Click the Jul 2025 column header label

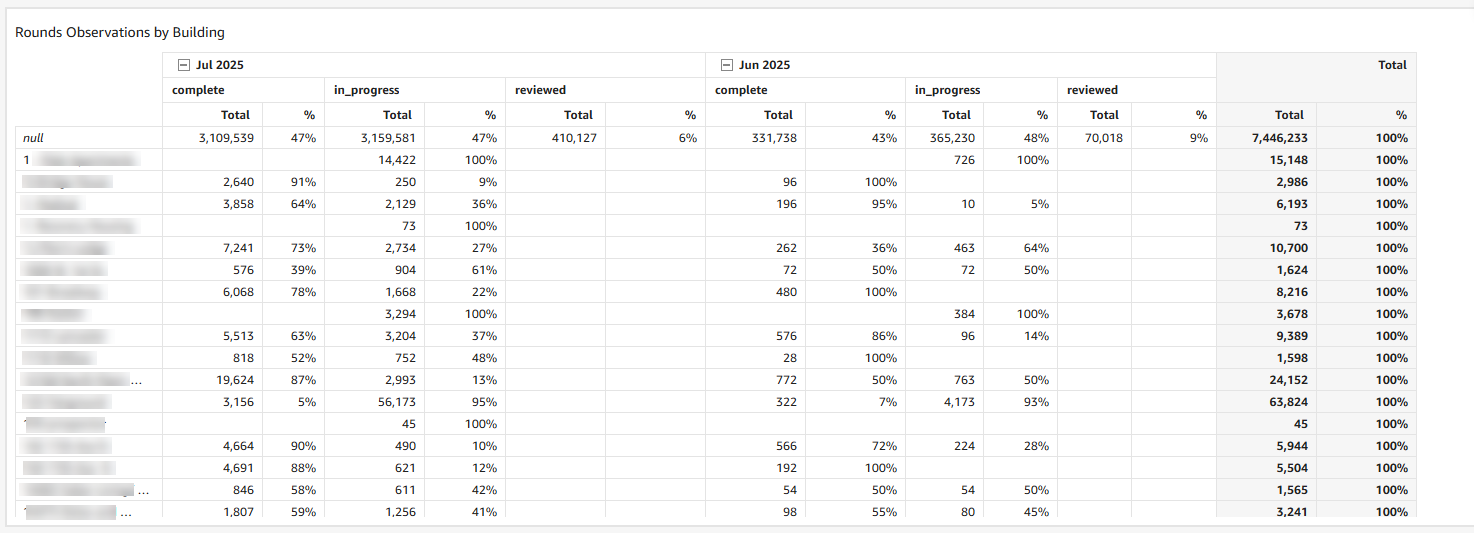(220, 65)
